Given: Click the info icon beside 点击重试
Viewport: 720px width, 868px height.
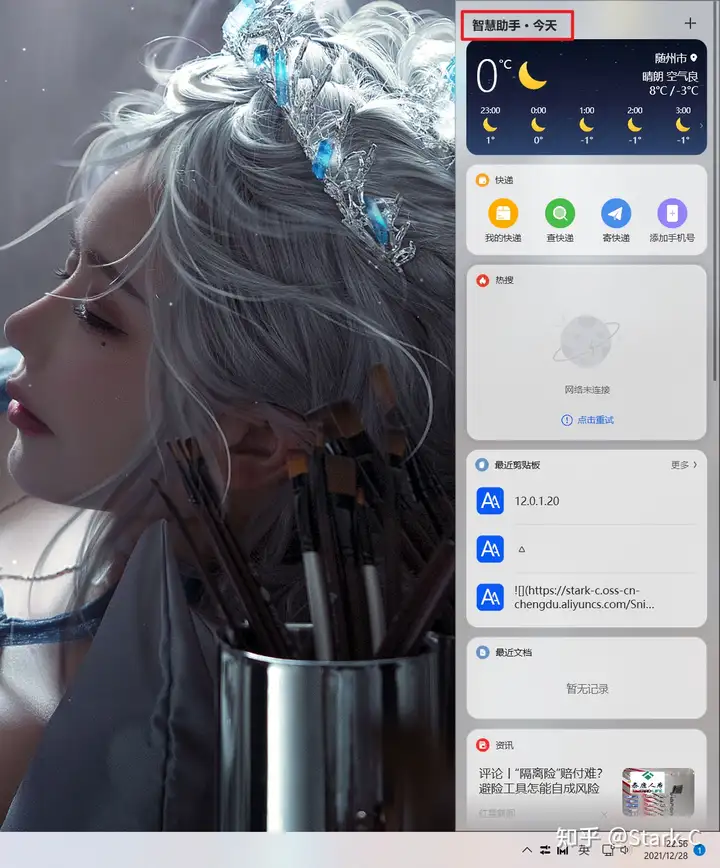Looking at the screenshot, I should pyautogui.click(x=567, y=420).
